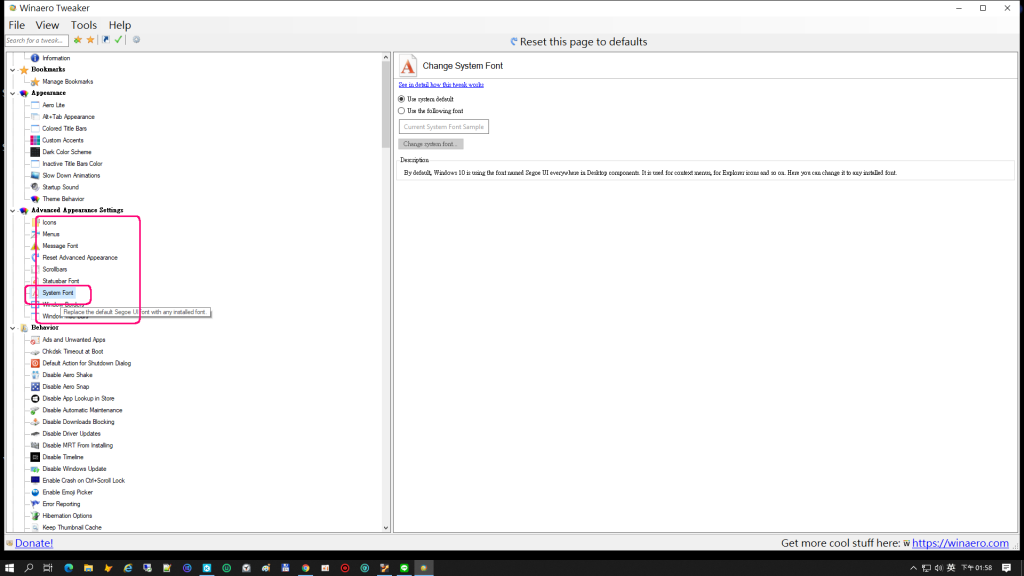Click the Hibernation Options icon

[35, 516]
